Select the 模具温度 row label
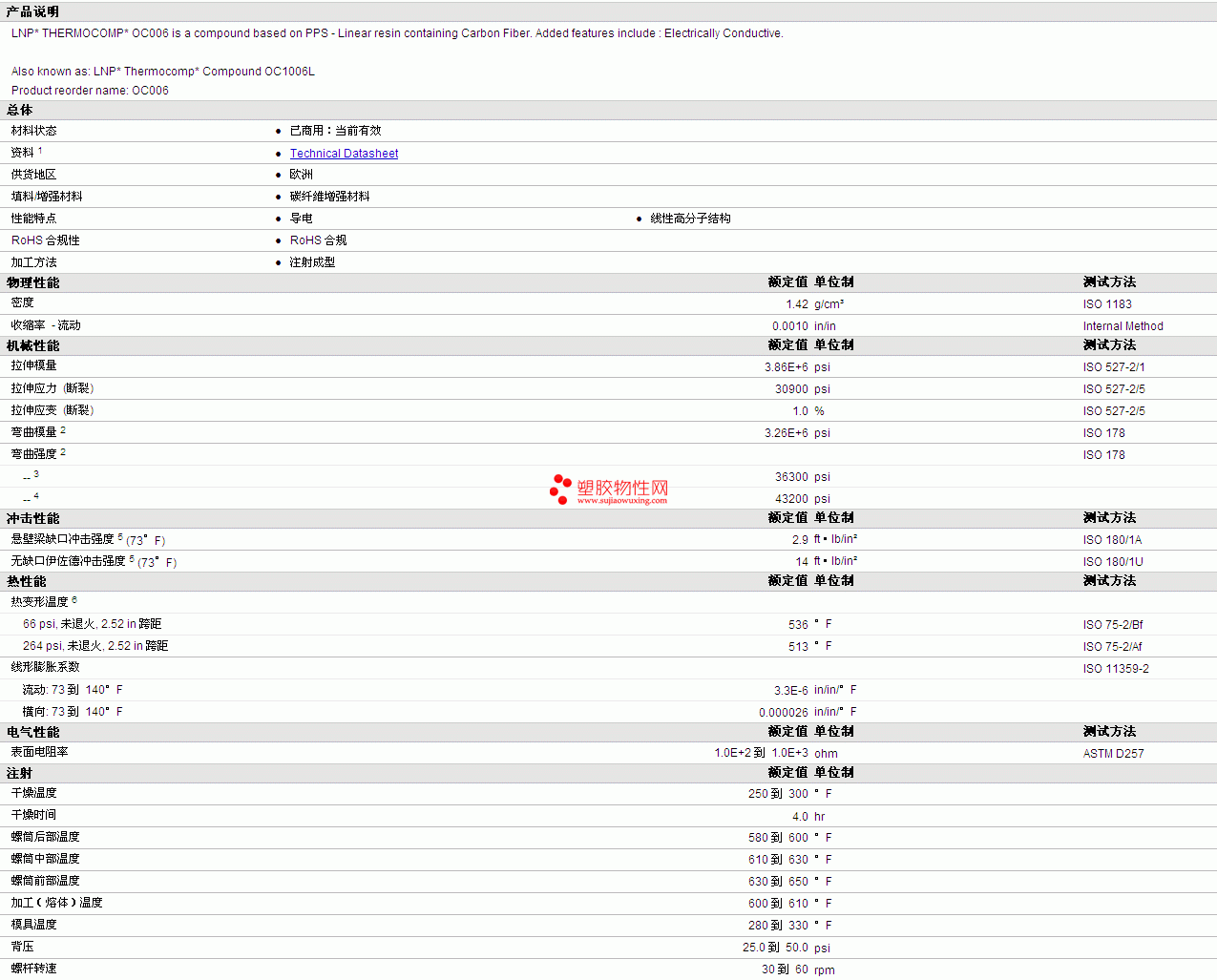The image size is (1217, 980). coord(33,925)
